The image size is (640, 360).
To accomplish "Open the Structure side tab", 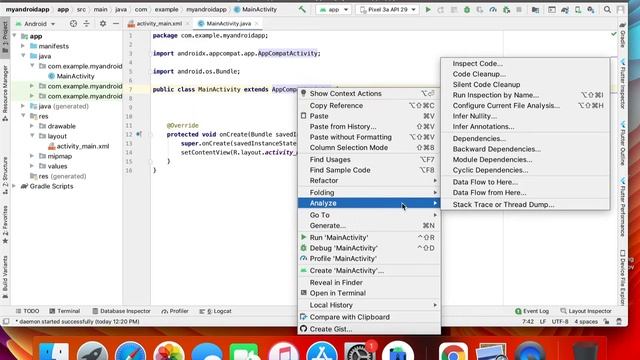I will (5, 176).
